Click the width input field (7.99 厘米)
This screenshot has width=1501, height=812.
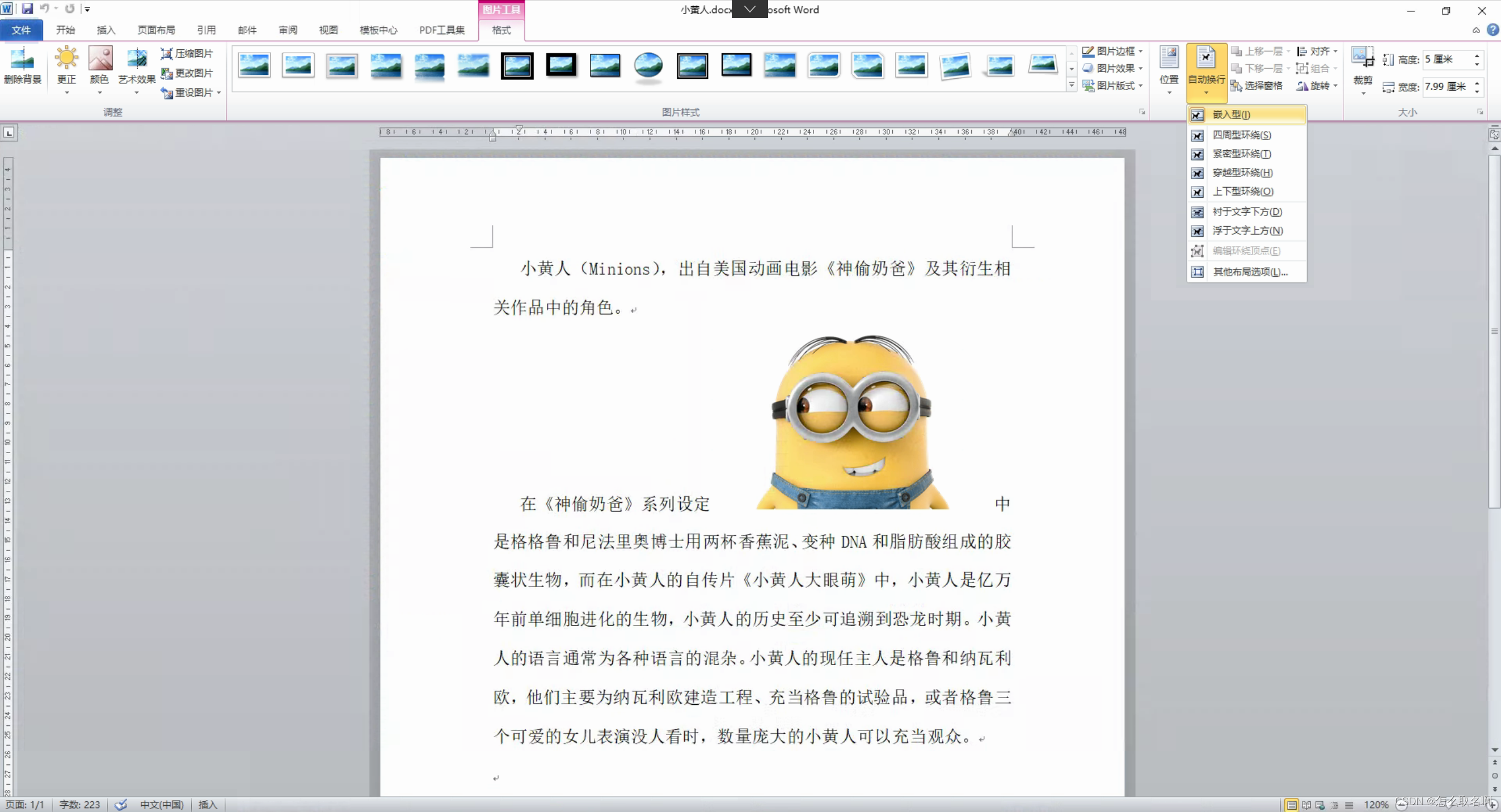pos(1446,87)
